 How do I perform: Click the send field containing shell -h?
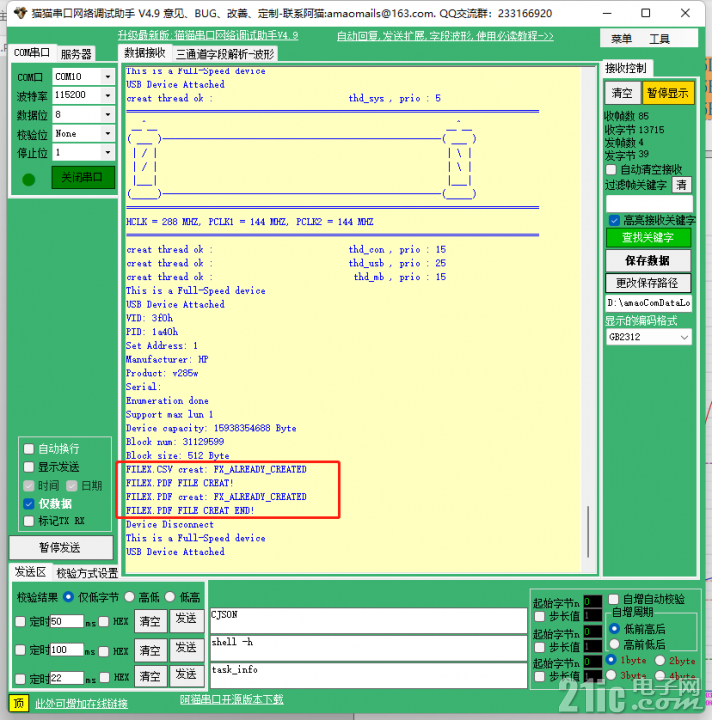(x=369, y=648)
